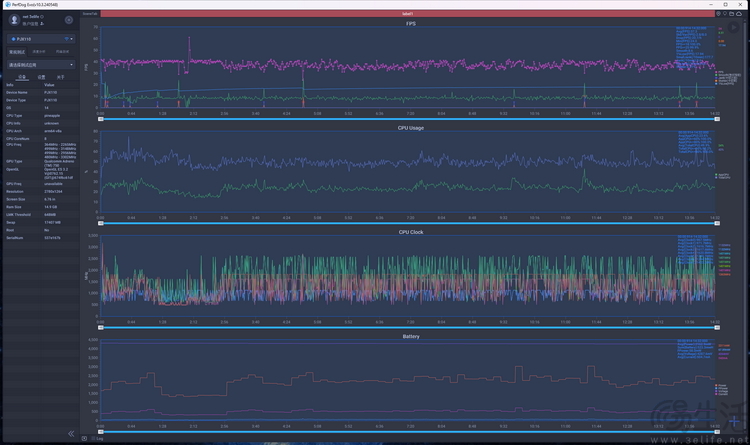
Task: Select the Device Name row
Action: [41, 92]
